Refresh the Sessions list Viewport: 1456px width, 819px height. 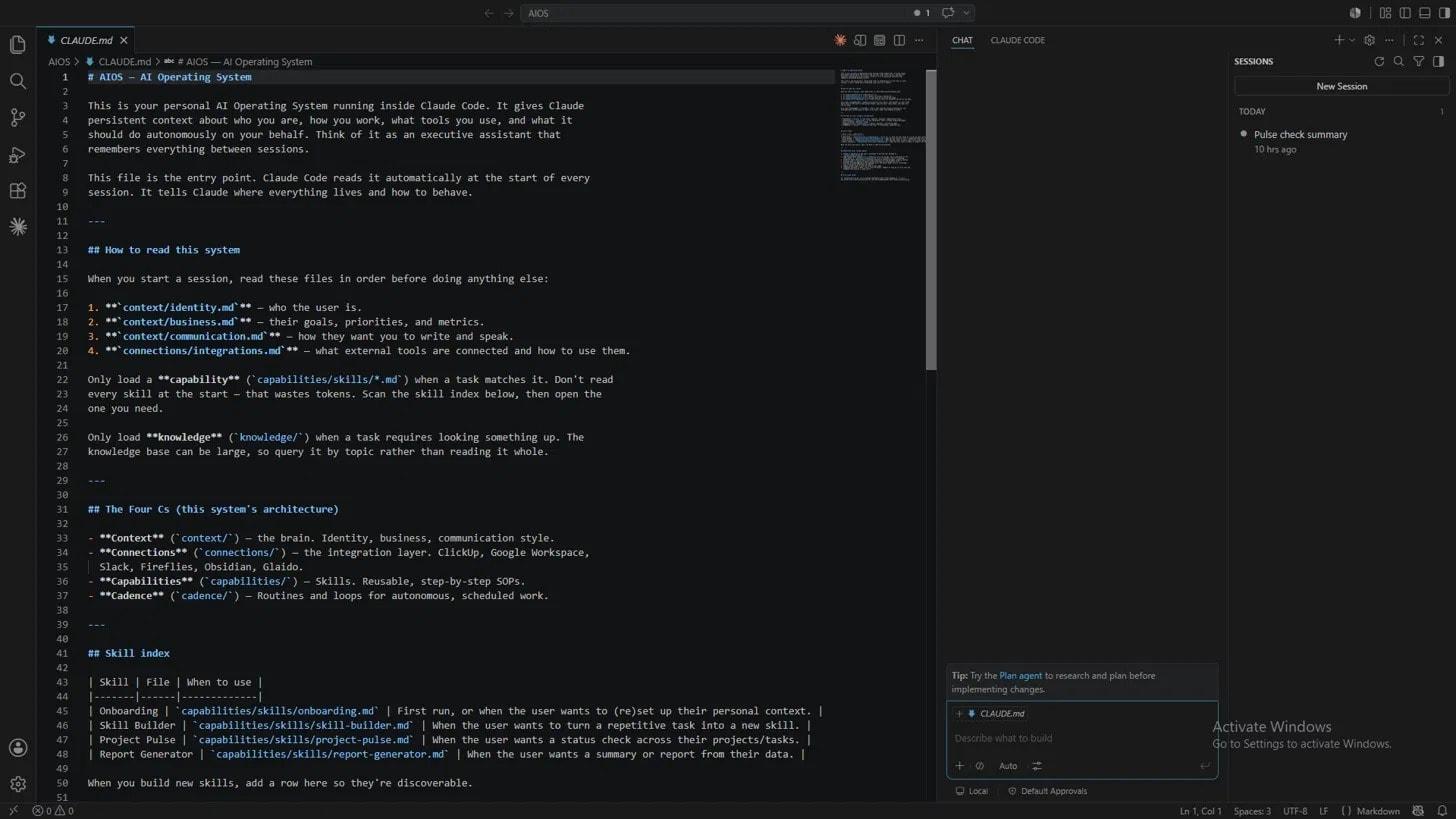1379,62
